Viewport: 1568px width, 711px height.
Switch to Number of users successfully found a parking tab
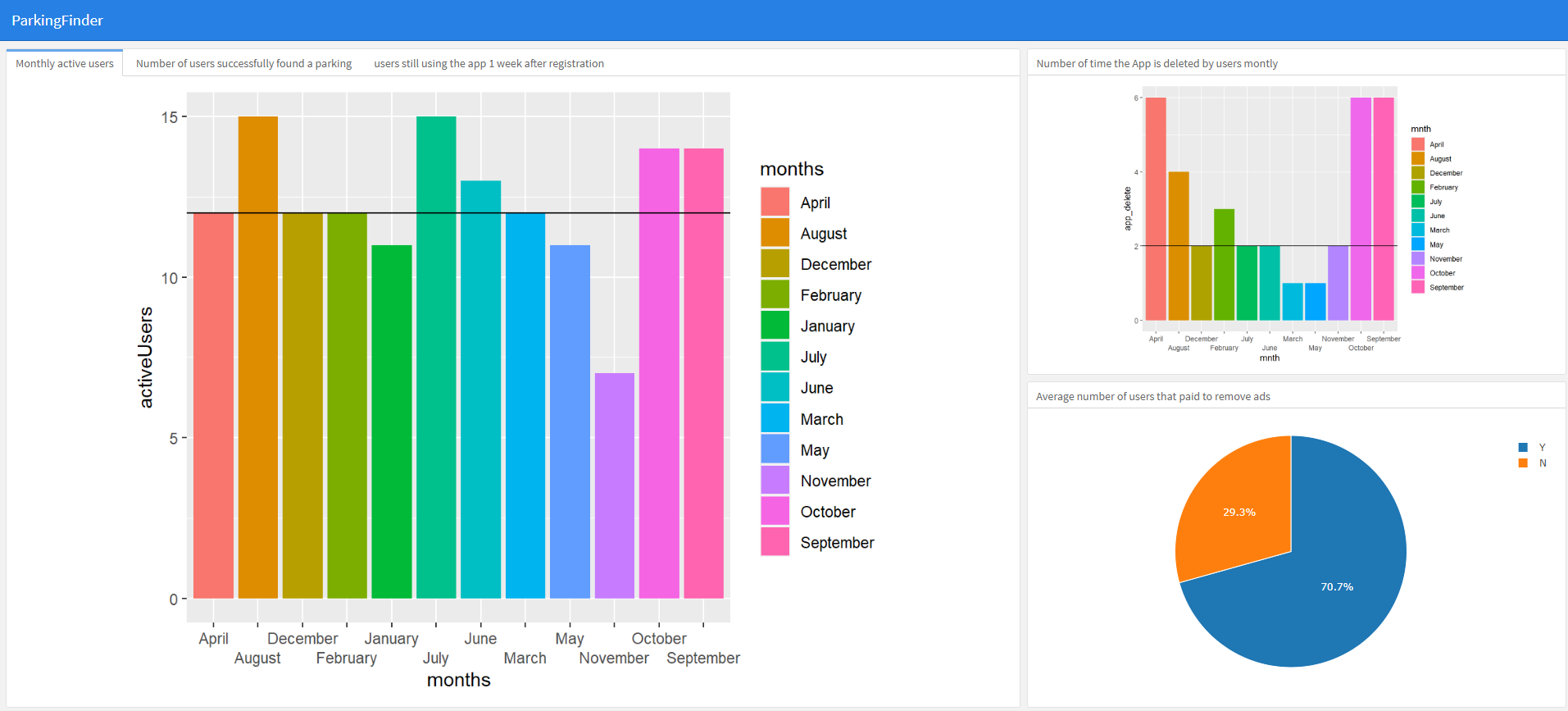pos(243,63)
